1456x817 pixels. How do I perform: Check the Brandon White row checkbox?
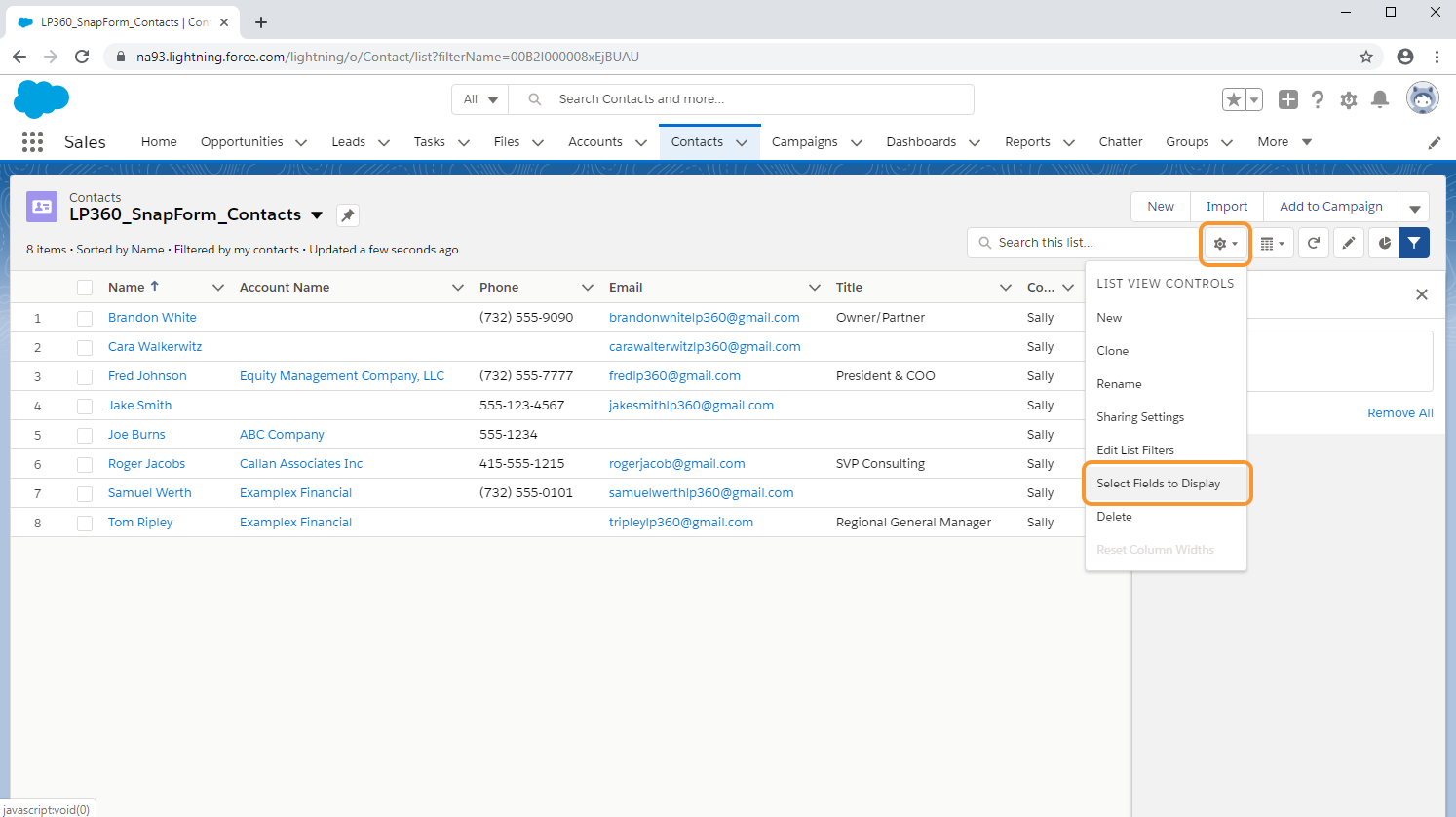tap(85, 318)
